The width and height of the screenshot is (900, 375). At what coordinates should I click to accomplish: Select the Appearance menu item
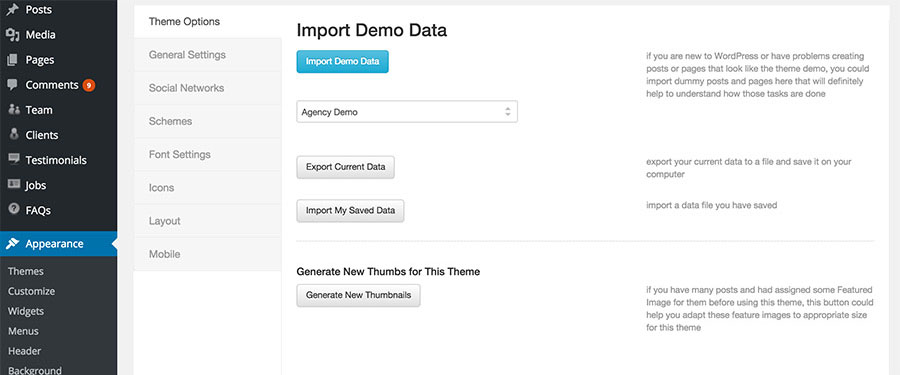click(x=59, y=243)
